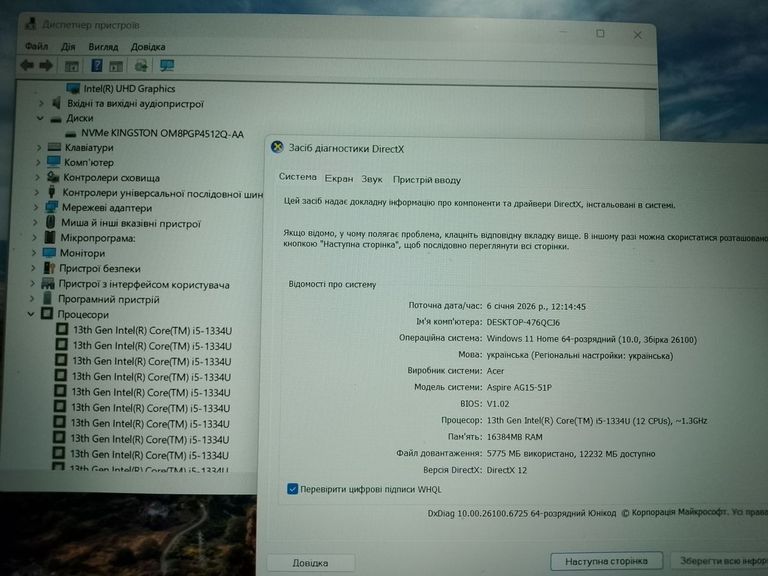Screen dimensions: 768x576
Task: Select the Система tab
Action: pyautogui.click(x=297, y=177)
